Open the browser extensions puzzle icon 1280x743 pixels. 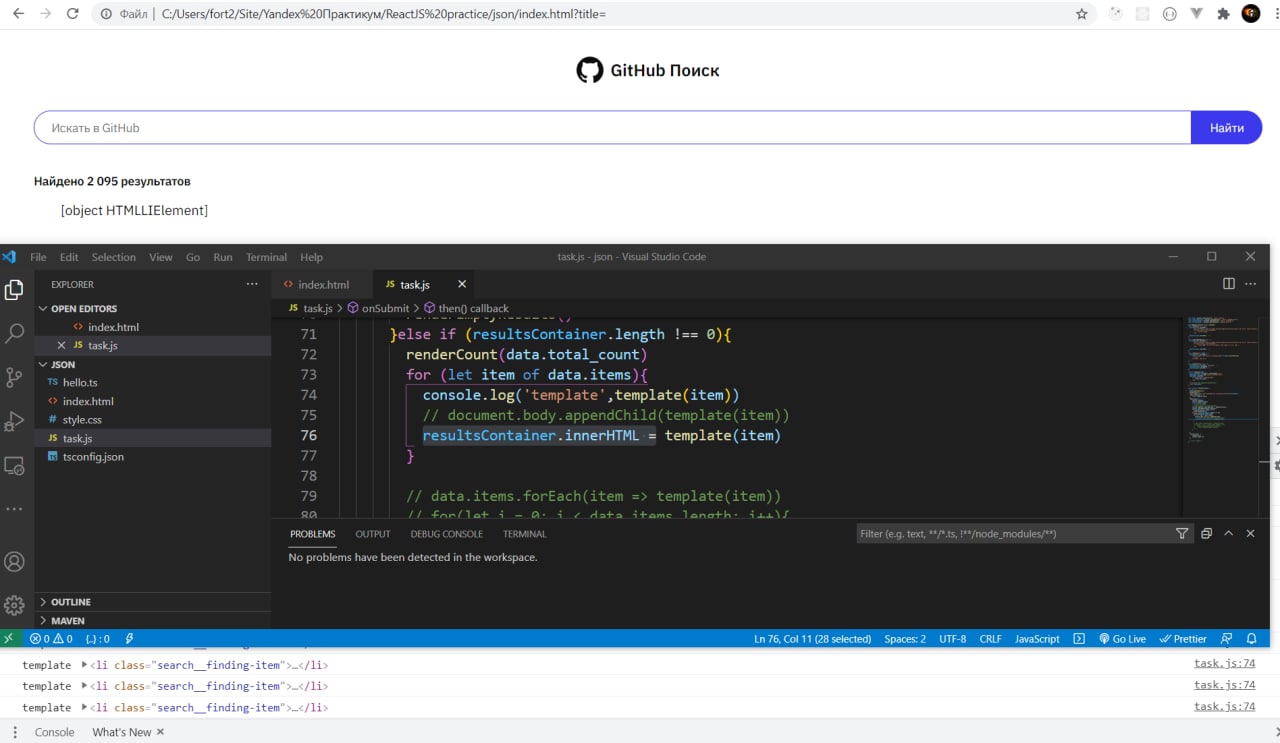(x=1222, y=14)
